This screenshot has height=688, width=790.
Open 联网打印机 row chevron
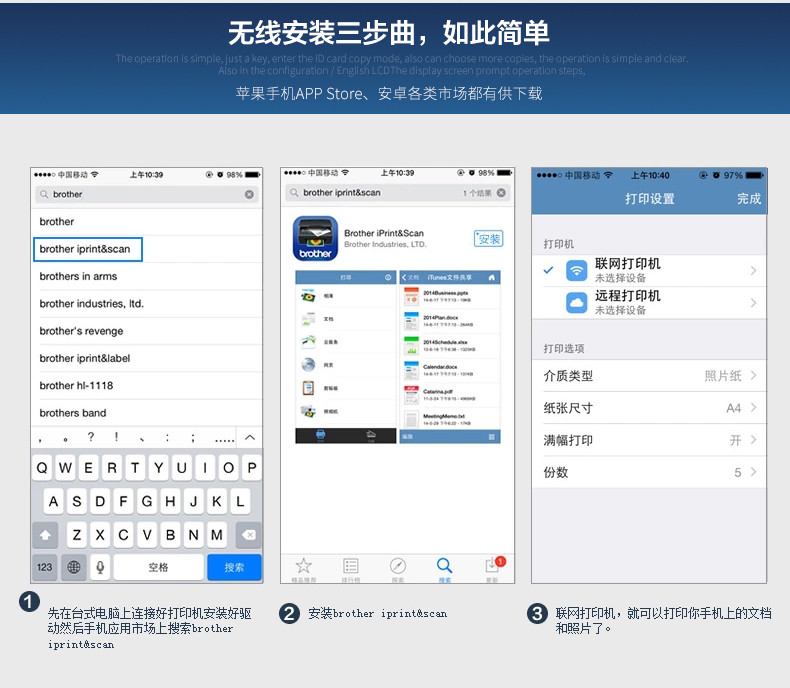click(x=753, y=271)
